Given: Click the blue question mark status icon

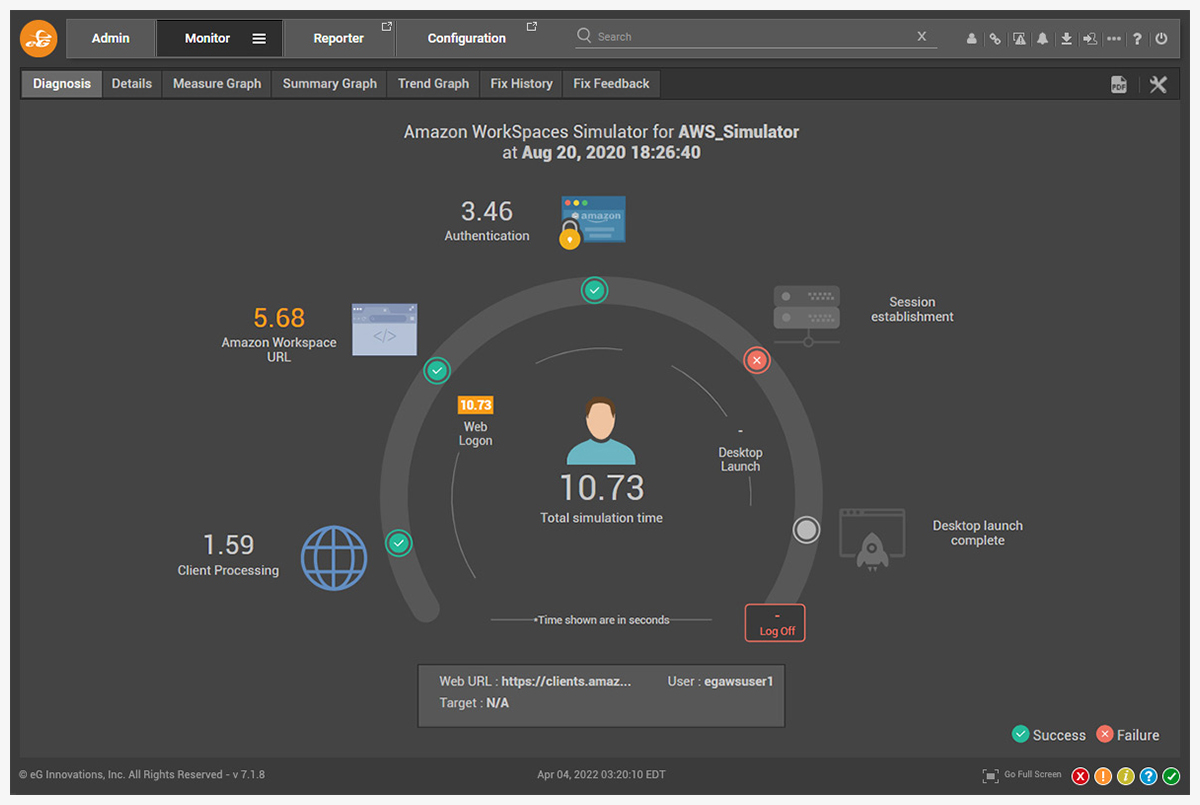Looking at the screenshot, I should (1148, 776).
